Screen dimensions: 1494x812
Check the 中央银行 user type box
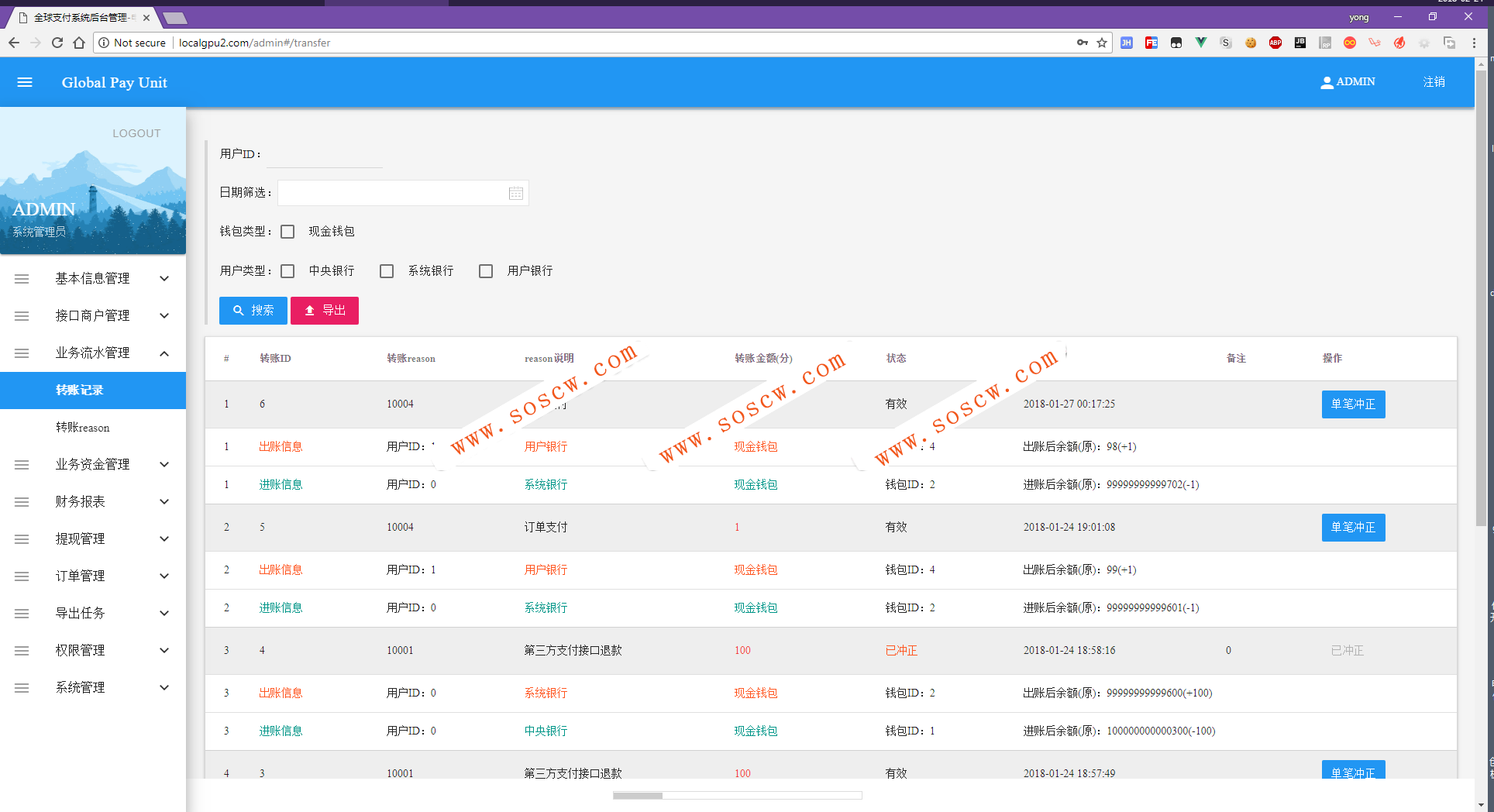[x=287, y=271]
